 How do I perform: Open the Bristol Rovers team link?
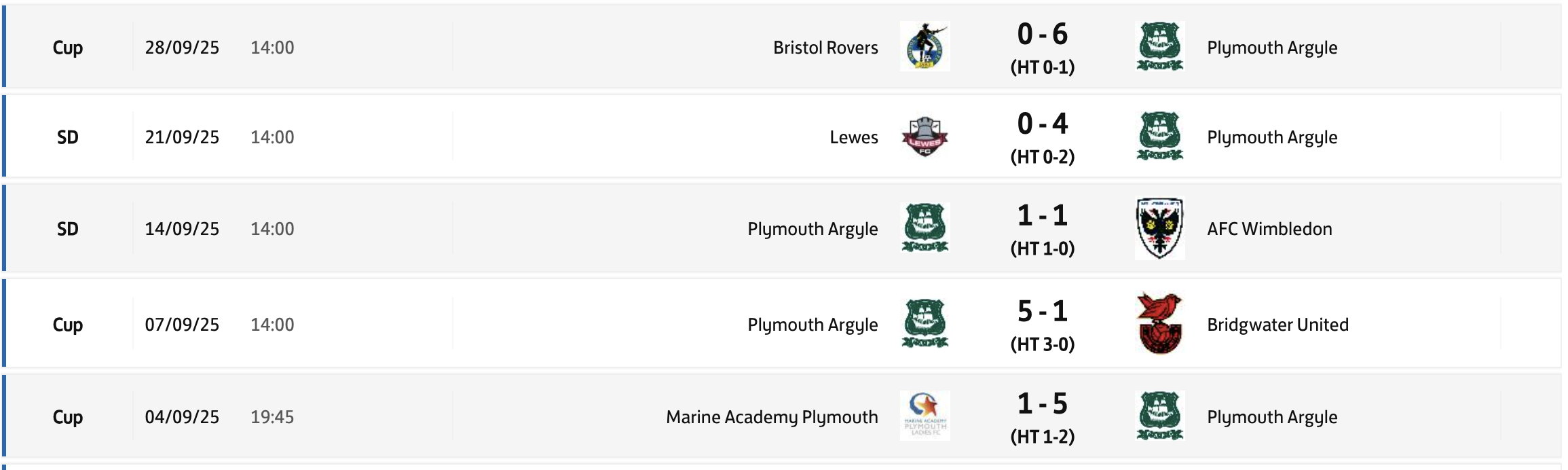coord(825,48)
